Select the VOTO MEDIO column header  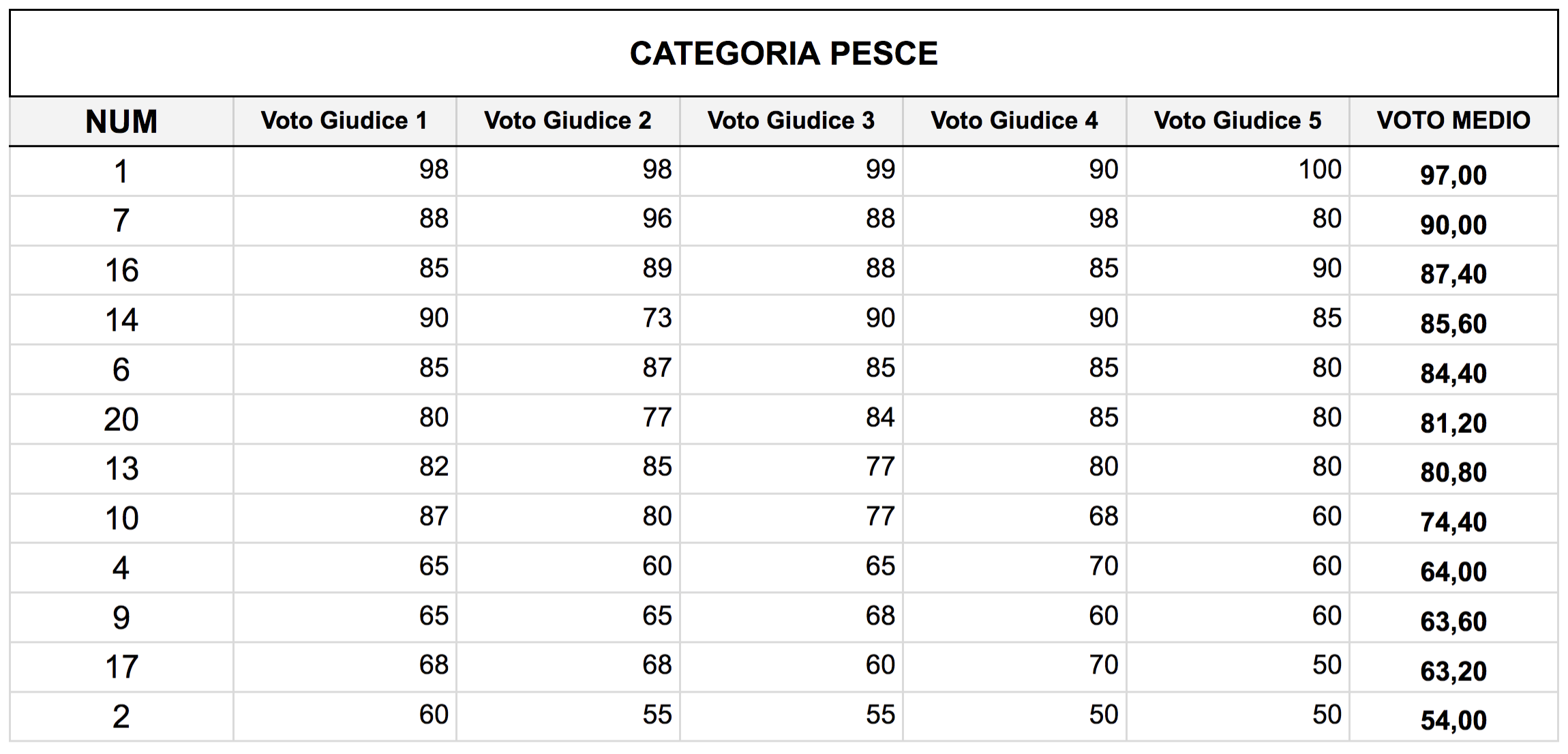tap(1453, 121)
